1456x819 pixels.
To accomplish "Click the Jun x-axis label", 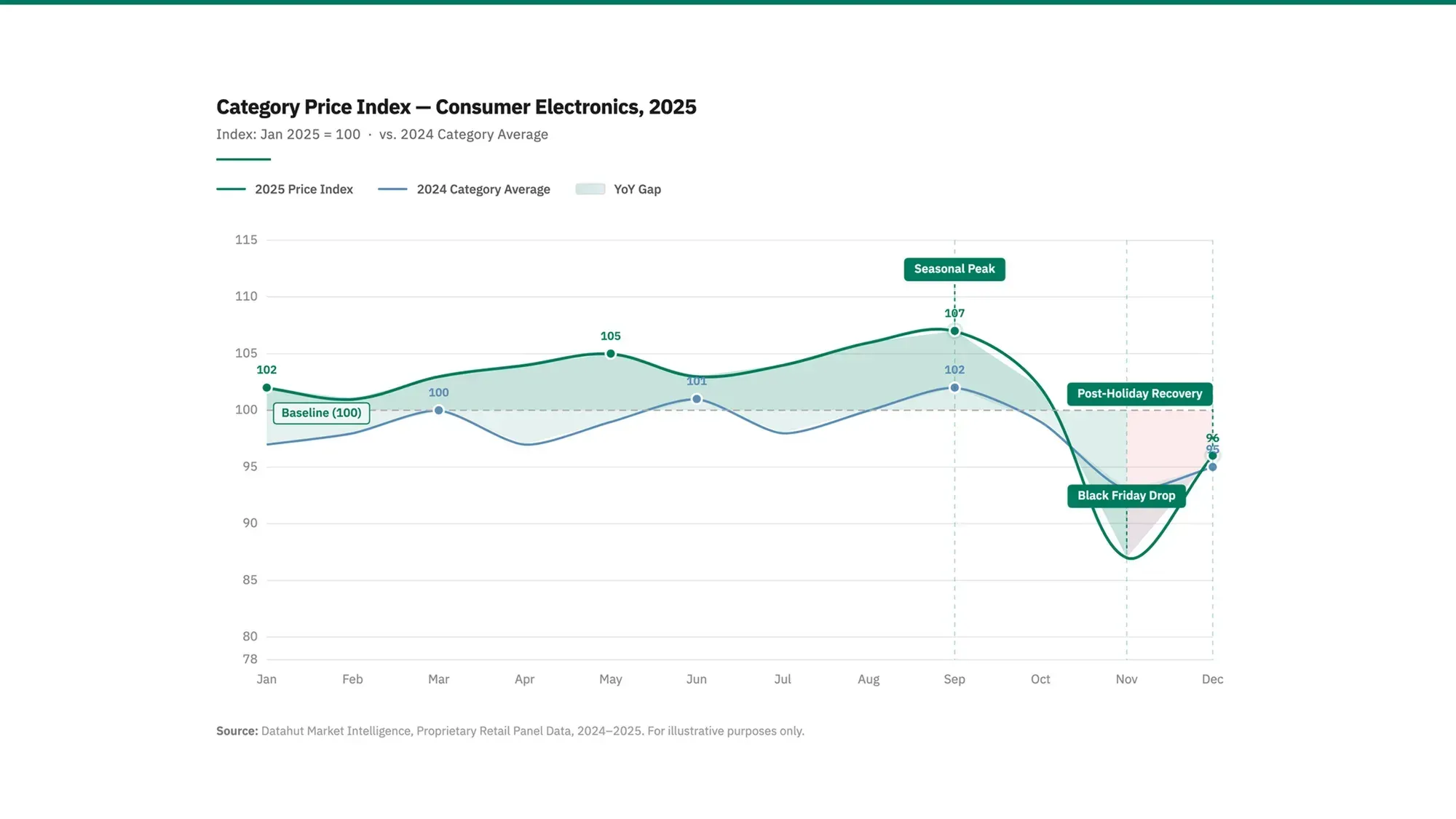I will (x=697, y=679).
